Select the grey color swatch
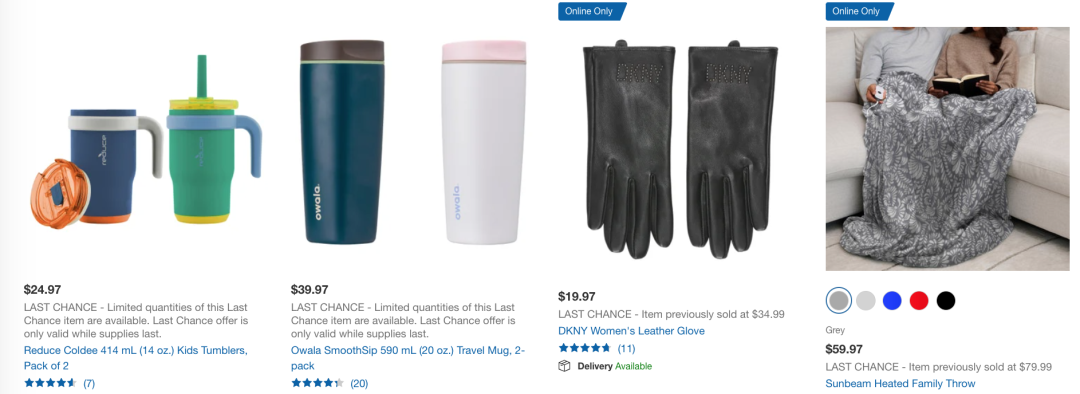Image resolution: width=1080 pixels, height=394 pixels. point(838,300)
